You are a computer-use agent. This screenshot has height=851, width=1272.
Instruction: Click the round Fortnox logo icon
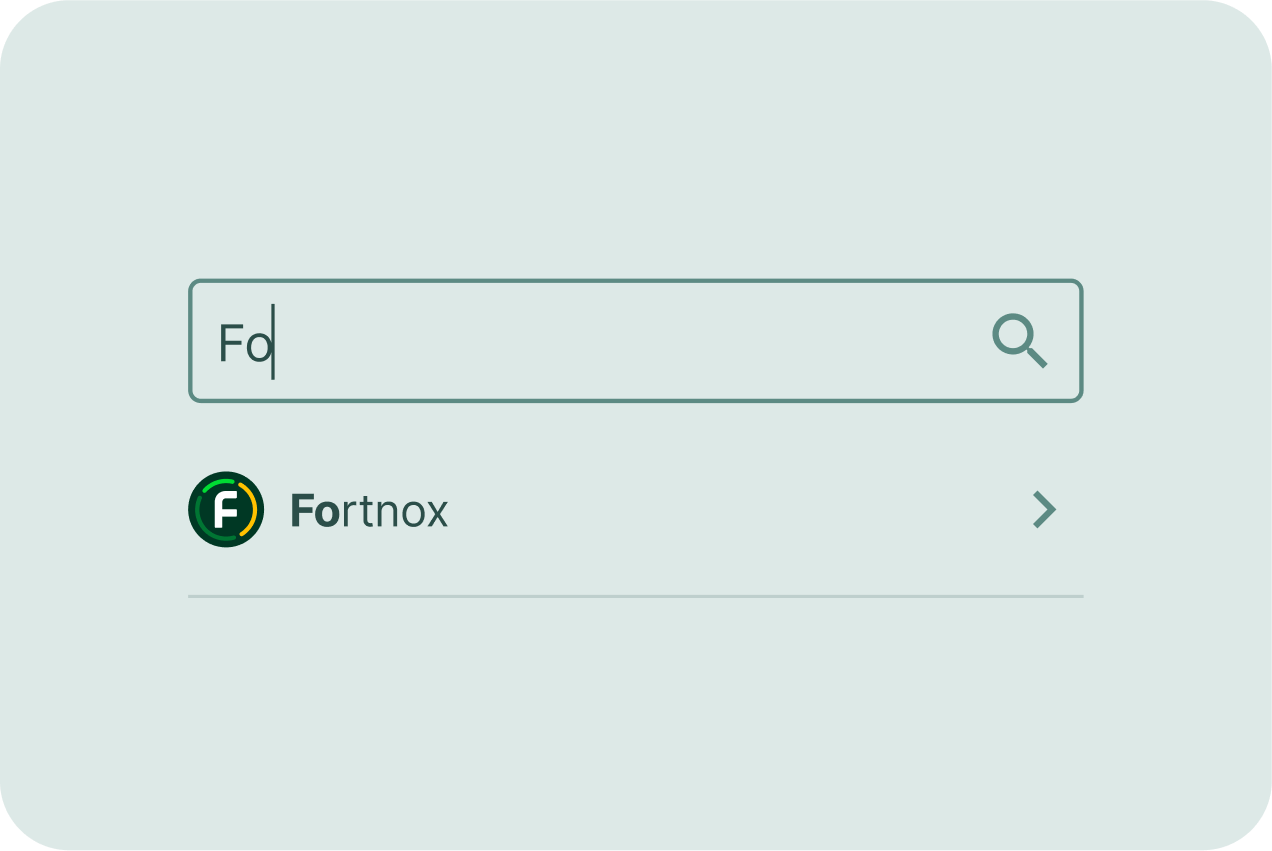tap(226, 510)
